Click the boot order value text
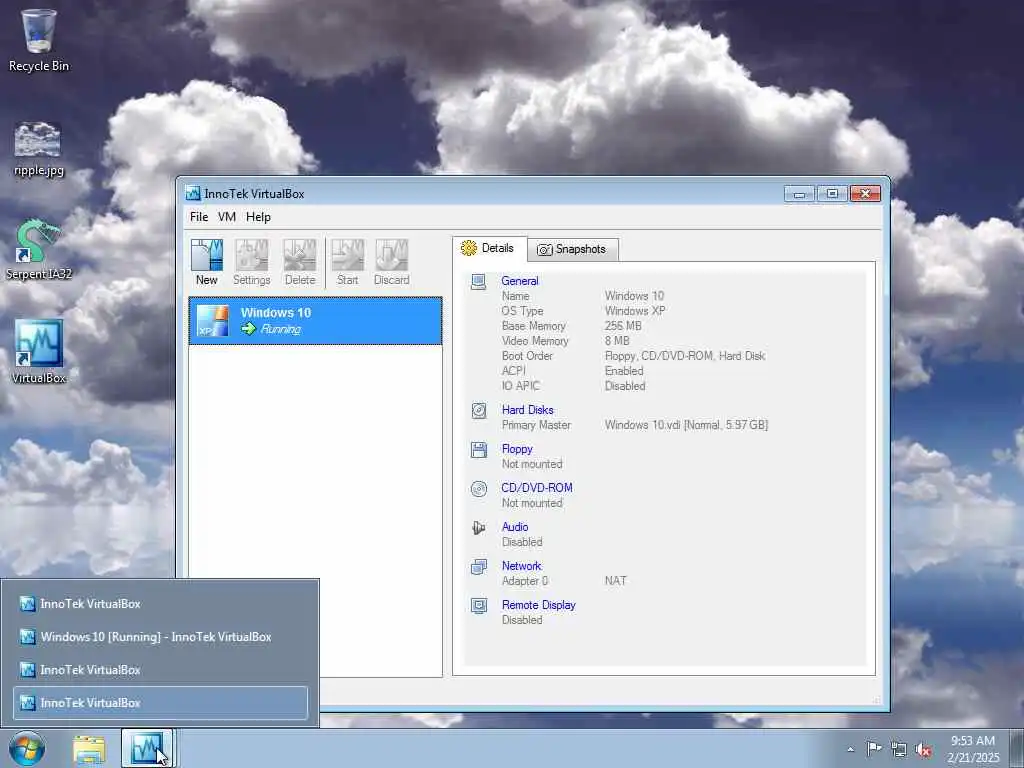Screen dimensions: 1024x768 point(685,356)
